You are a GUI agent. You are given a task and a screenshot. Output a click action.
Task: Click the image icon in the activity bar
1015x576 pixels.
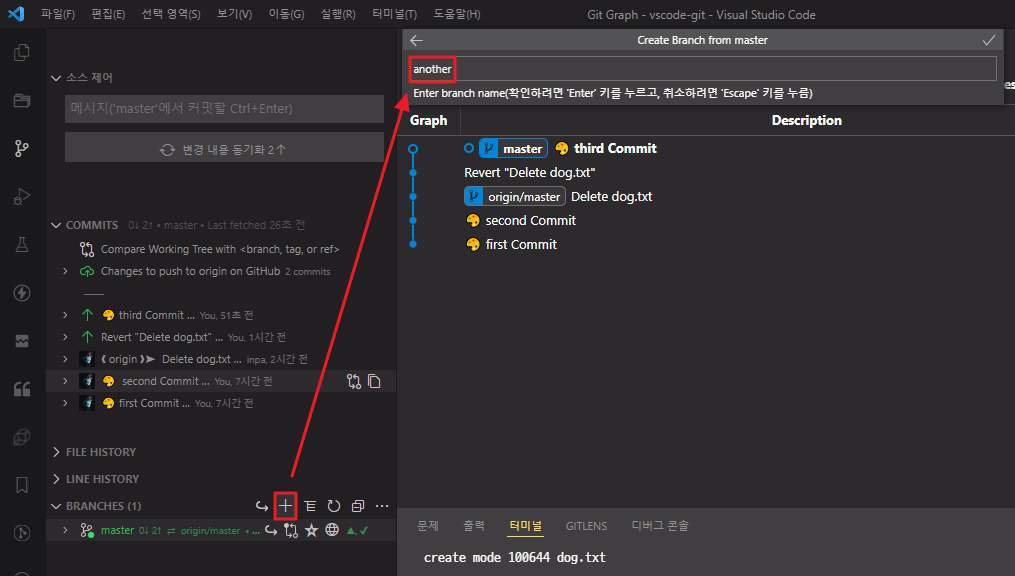22,341
